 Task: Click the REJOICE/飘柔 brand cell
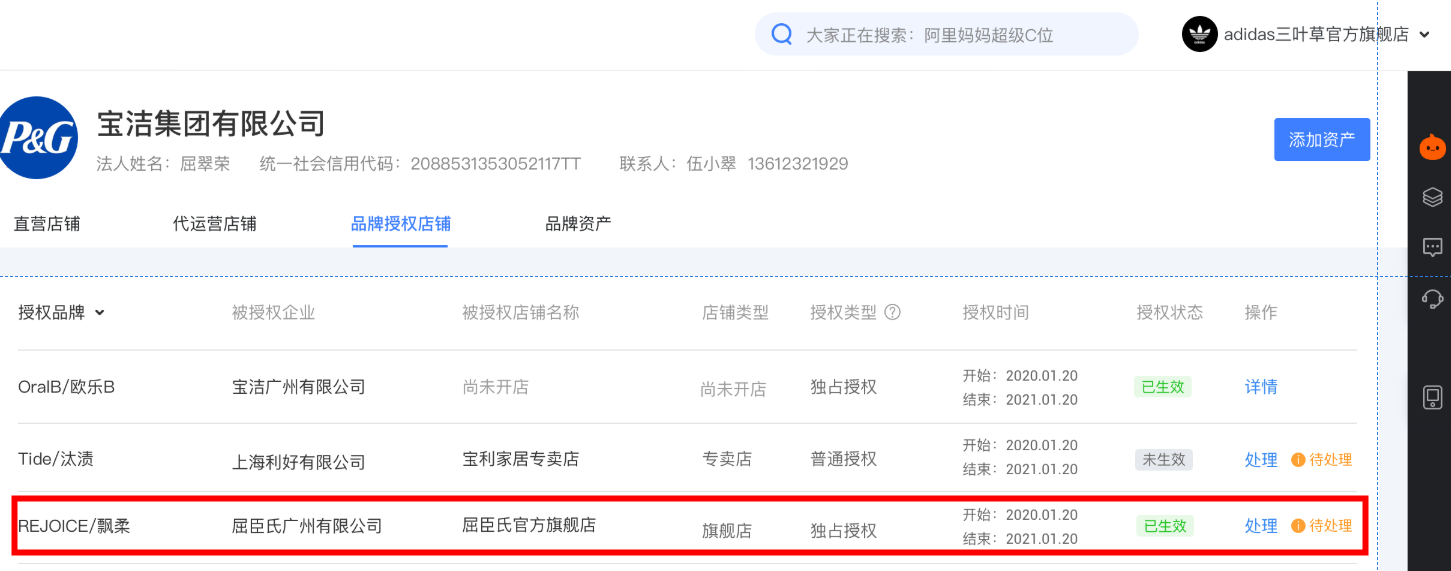[x=74, y=526]
